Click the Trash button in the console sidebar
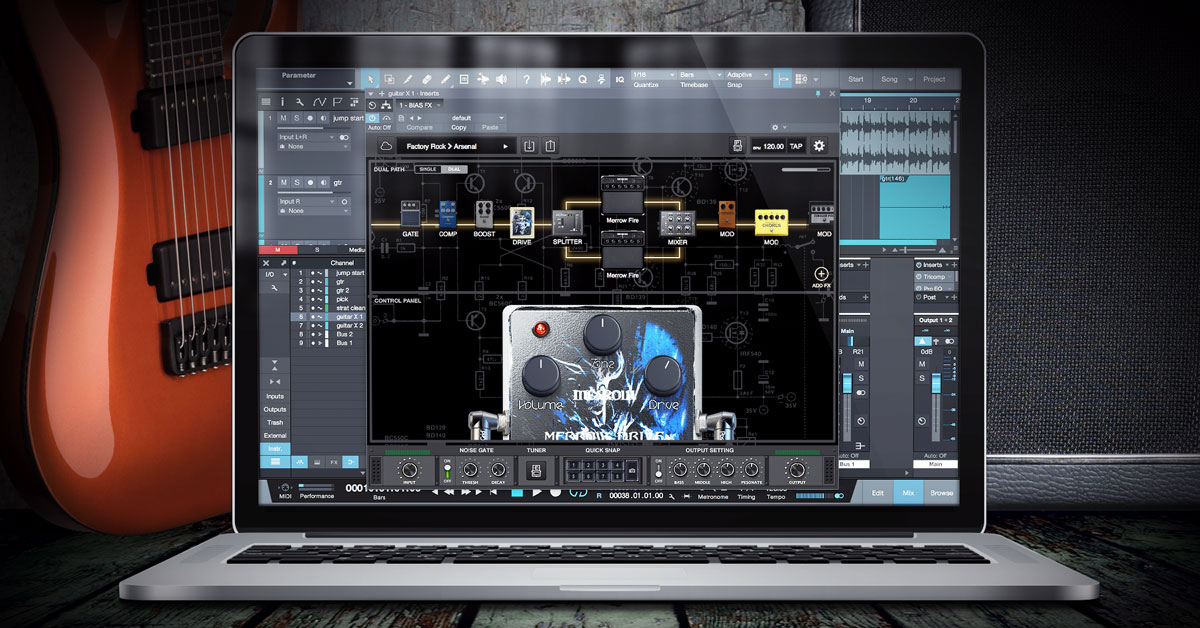The width and height of the screenshot is (1200, 628). click(x=276, y=423)
